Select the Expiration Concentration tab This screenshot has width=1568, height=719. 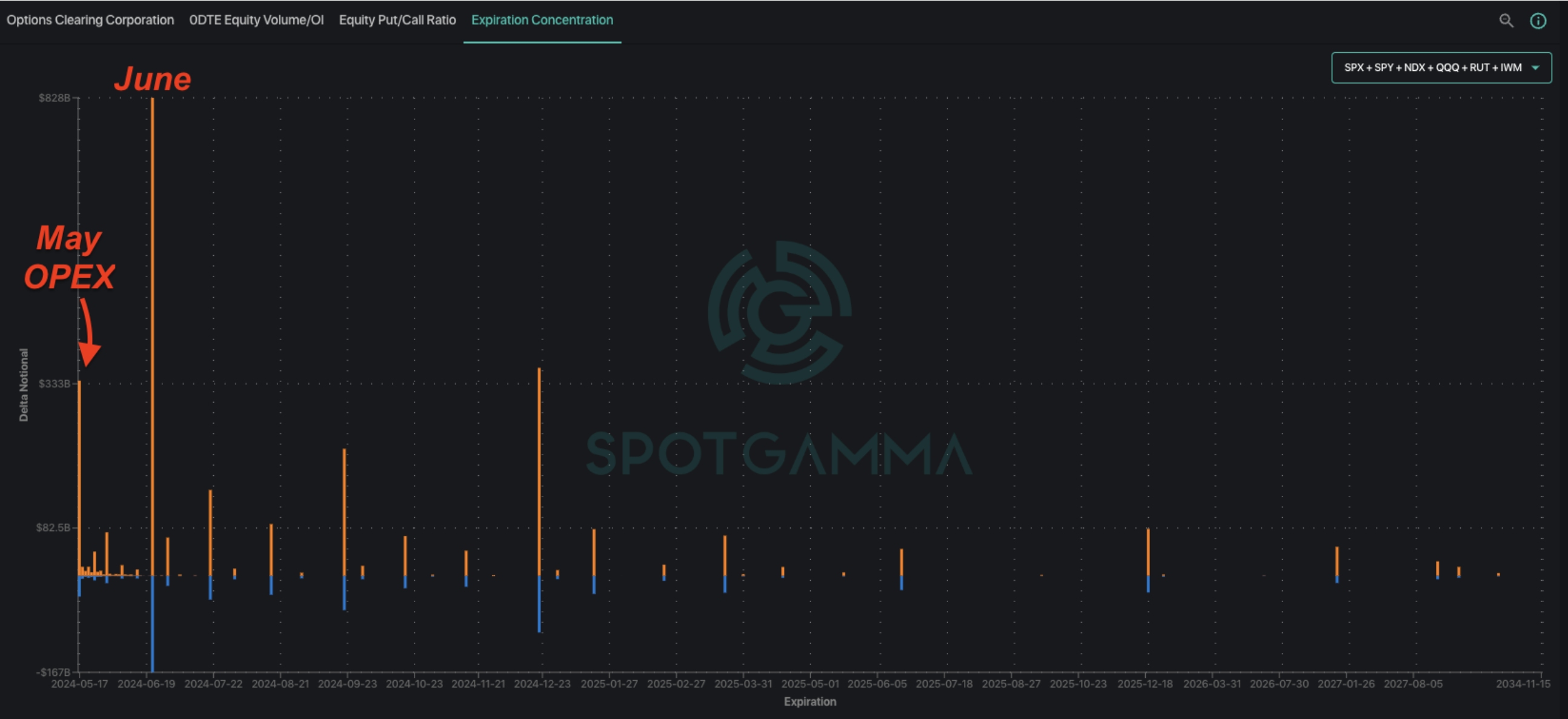pos(542,20)
